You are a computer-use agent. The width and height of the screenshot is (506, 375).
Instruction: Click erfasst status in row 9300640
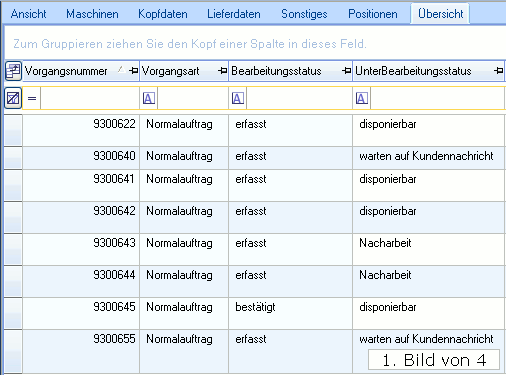tap(251, 156)
